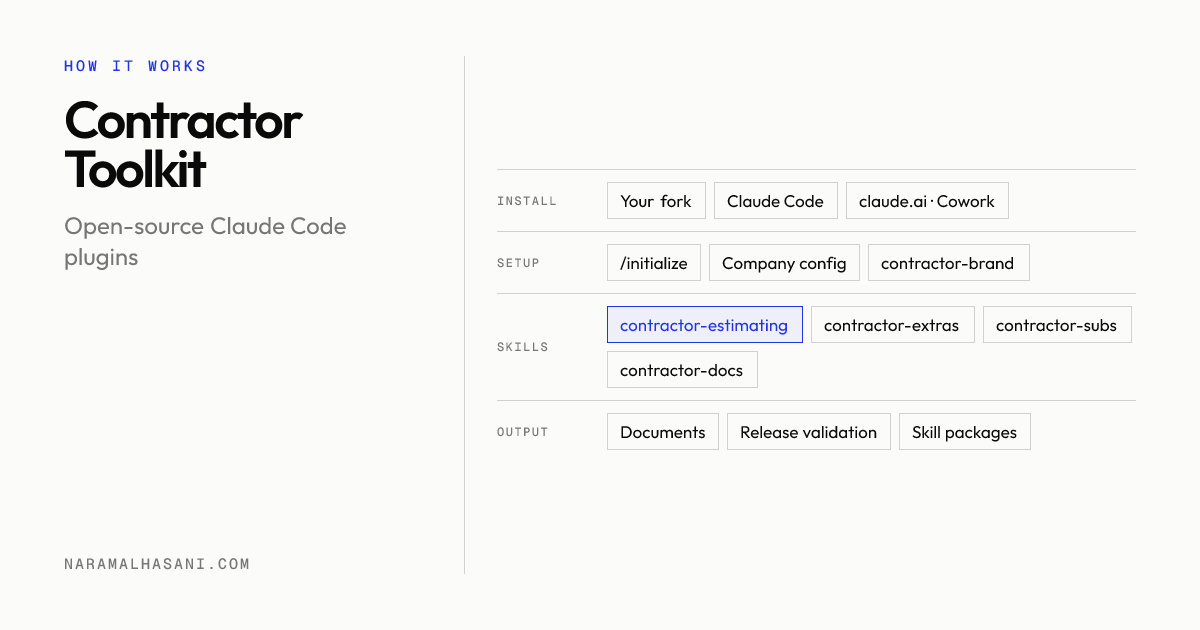Viewport: 1200px width, 630px height.
Task: Select the 'Skill packages' output chip
Action: (965, 432)
